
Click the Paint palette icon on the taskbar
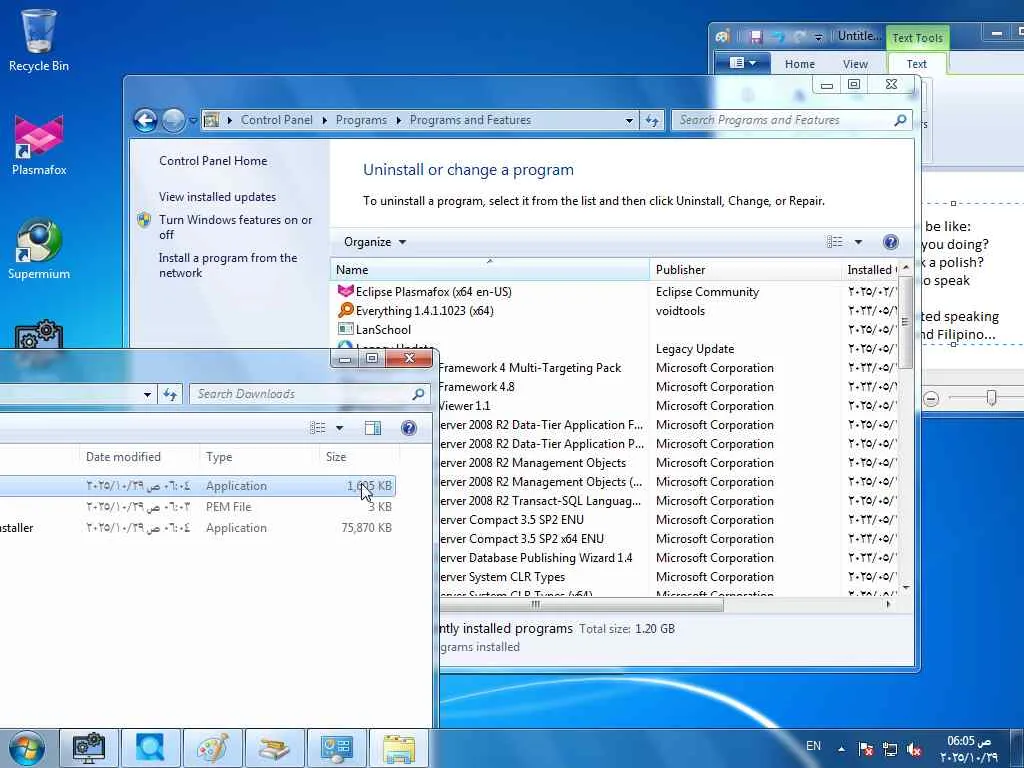(212, 748)
